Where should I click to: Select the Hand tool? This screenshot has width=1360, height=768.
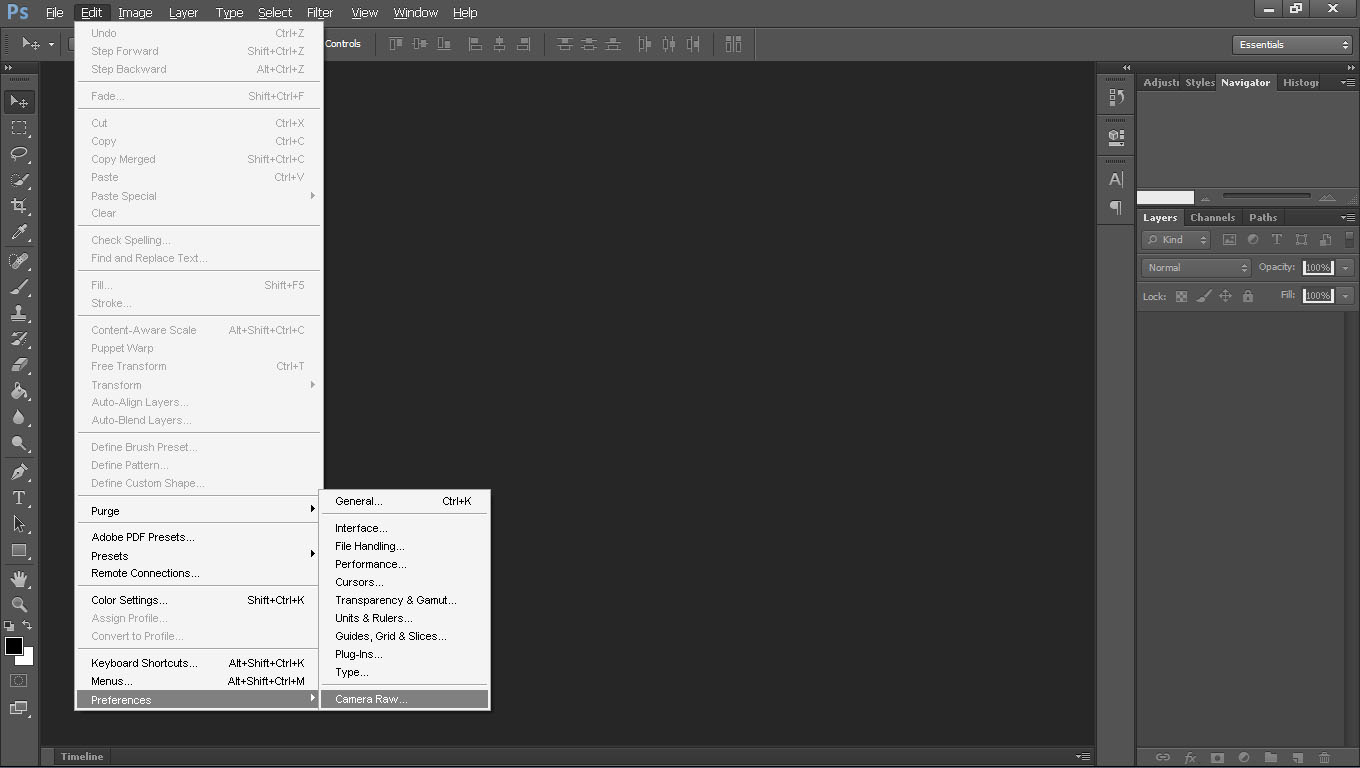tap(19, 579)
